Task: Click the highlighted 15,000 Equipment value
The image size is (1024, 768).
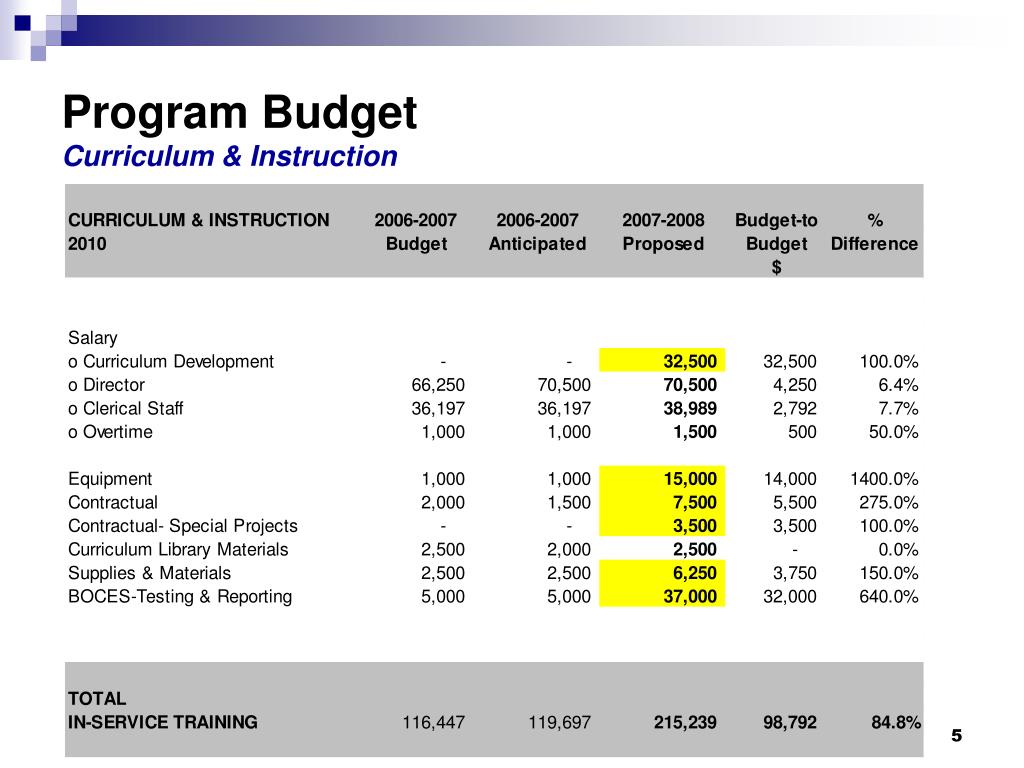Action: pos(690,479)
